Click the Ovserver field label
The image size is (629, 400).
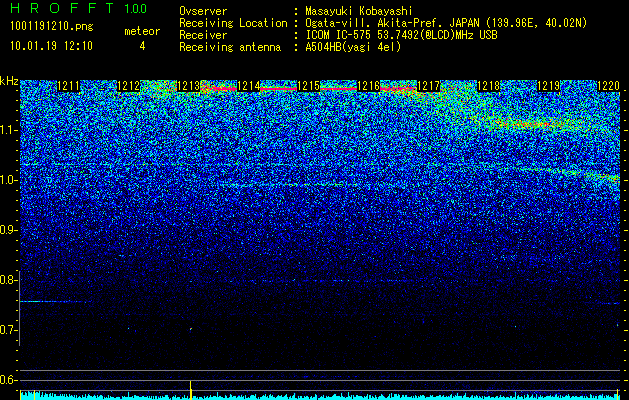pyautogui.click(x=203, y=11)
